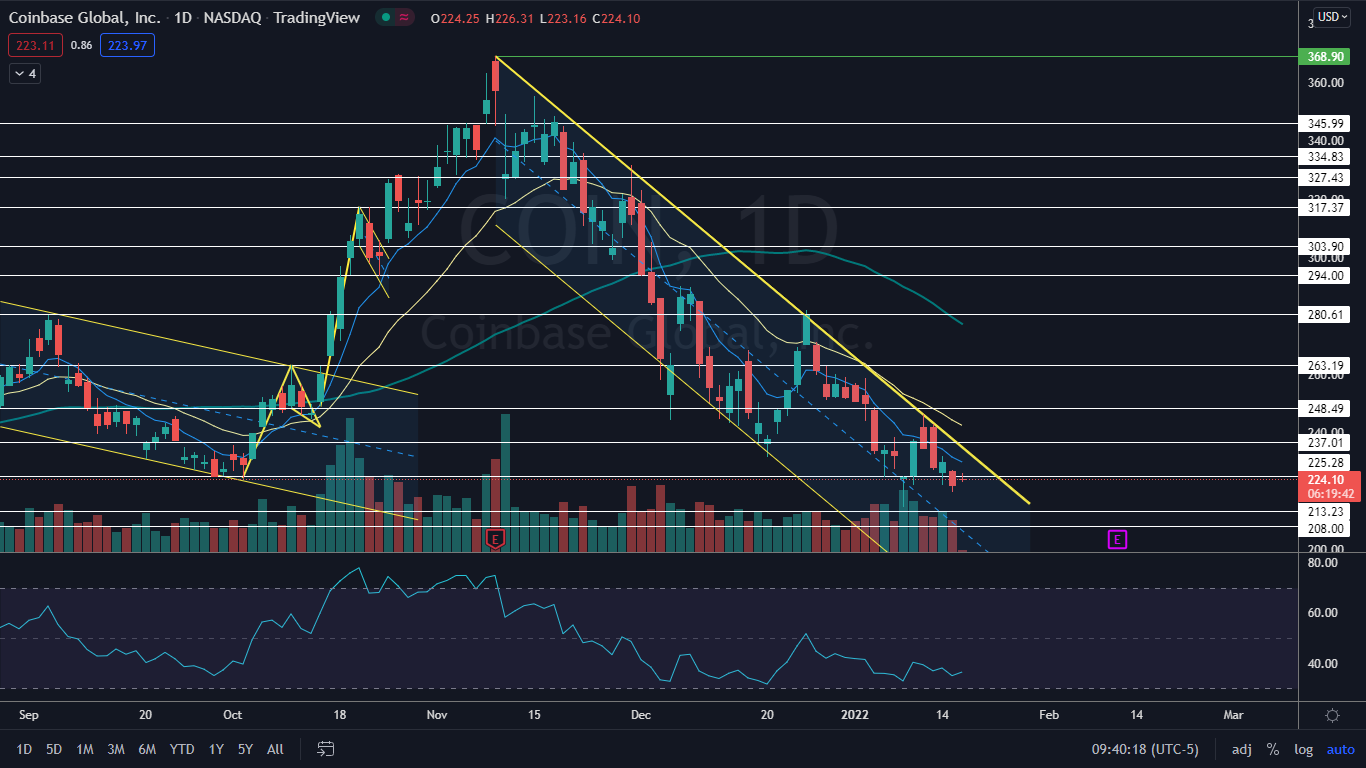Screen dimensions: 1366x768
Task: Click the red approximately-equal data status icon
Action: (x=404, y=17)
